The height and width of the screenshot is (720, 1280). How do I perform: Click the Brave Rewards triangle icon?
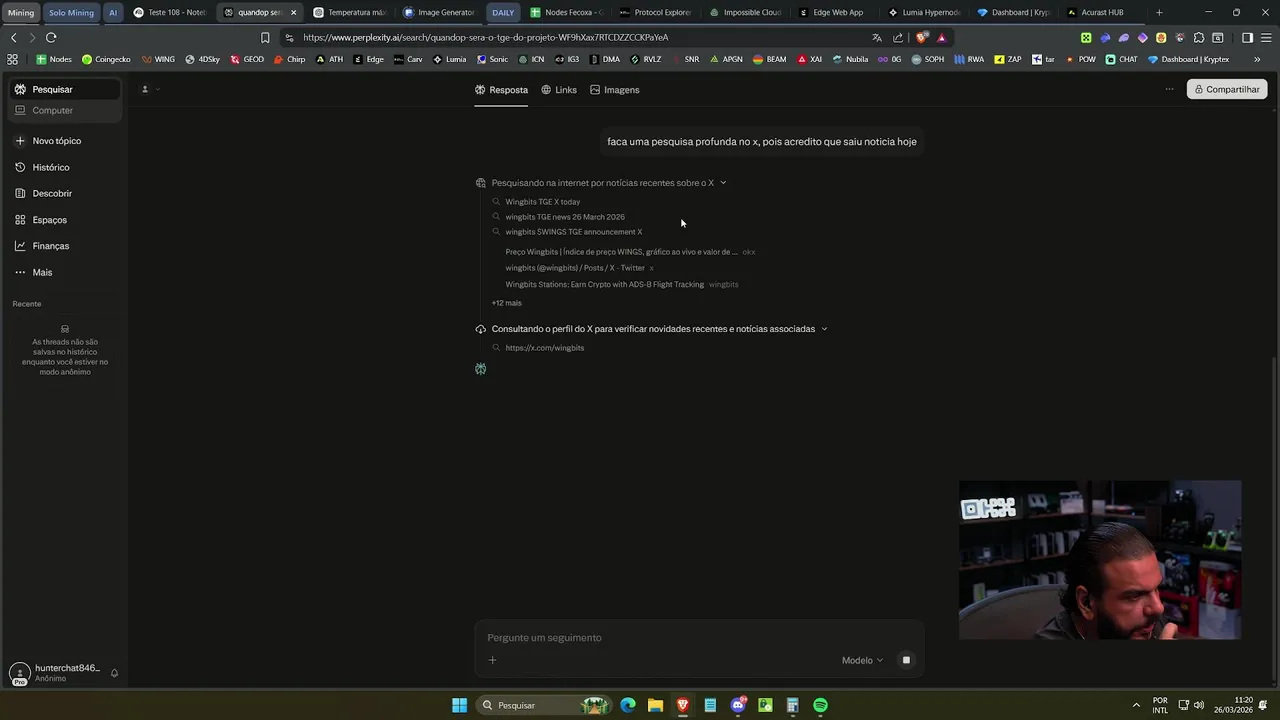click(941, 37)
